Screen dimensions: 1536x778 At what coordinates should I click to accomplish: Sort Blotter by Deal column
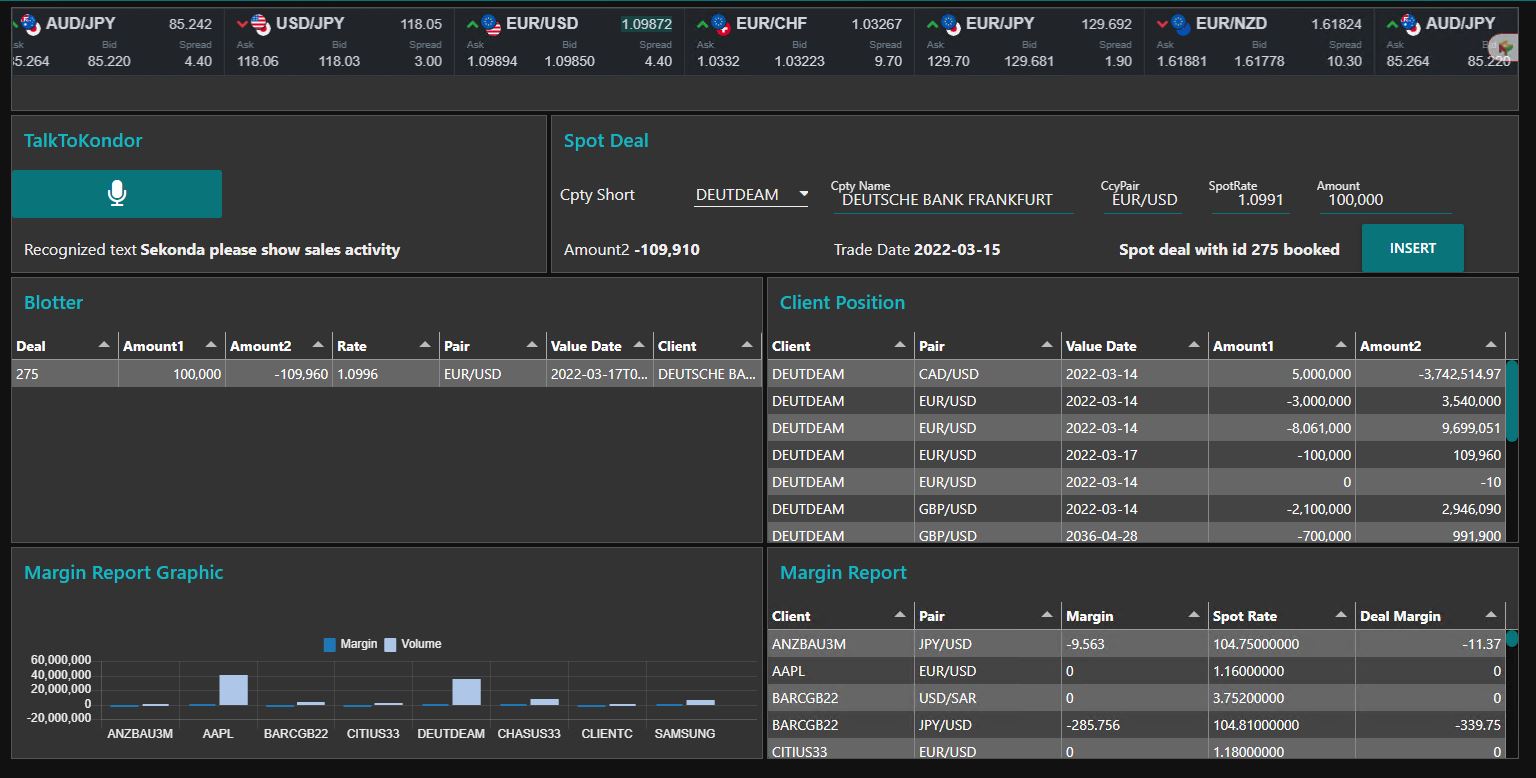pyautogui.click(x=64, y=346)
